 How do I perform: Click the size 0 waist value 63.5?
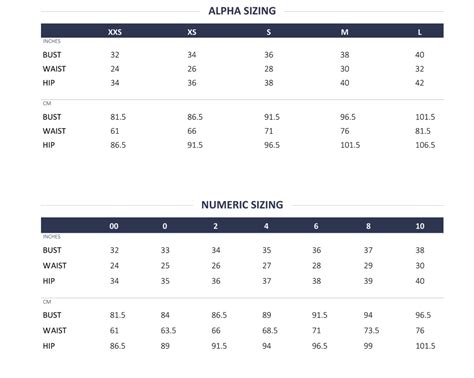168,330
